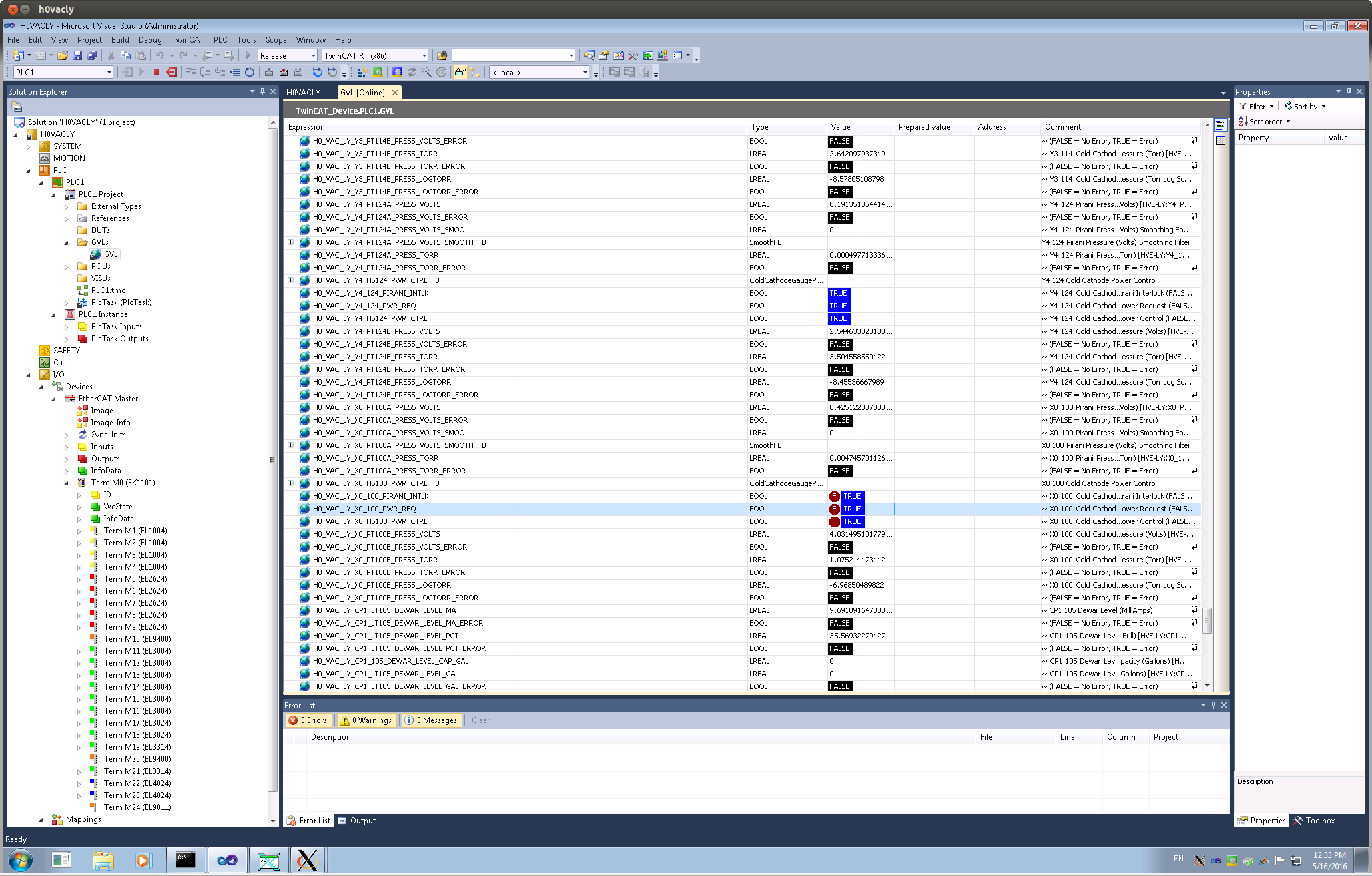Close the GVL [Online] tab
Image resolution: width=1372 pixels, height=876 pixels.
pos(395,93)
